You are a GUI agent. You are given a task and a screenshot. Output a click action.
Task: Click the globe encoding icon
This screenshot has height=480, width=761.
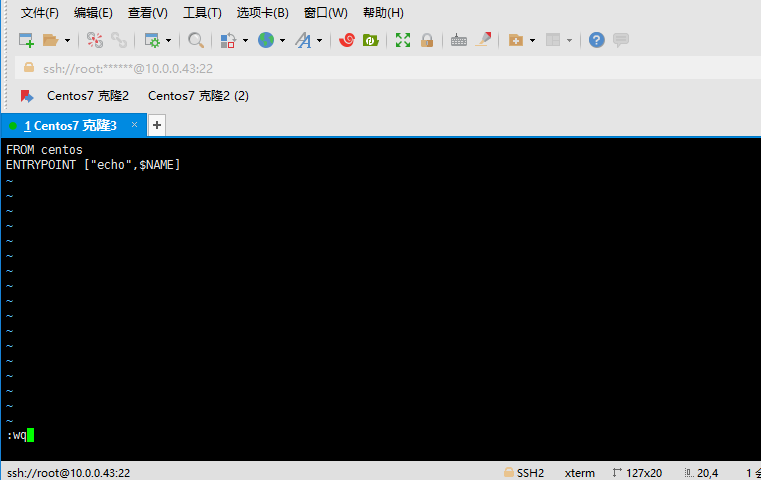[265, 40]
